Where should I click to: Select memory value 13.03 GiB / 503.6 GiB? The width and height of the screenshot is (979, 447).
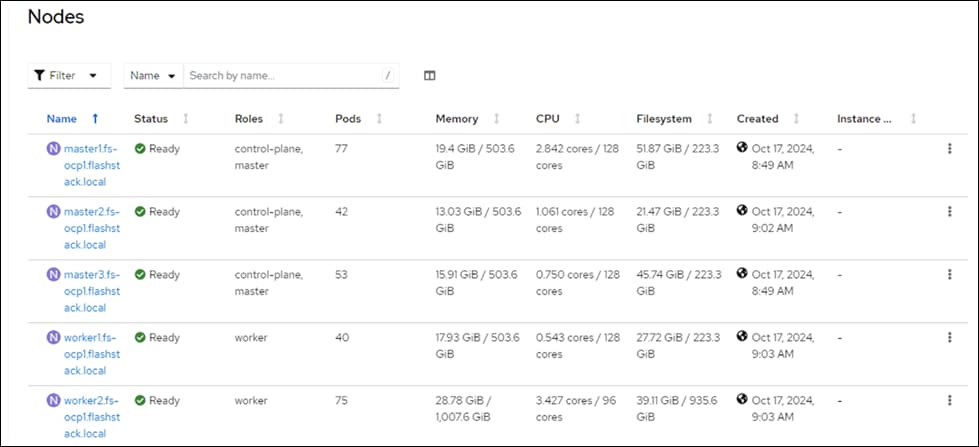tap(478, 220)
